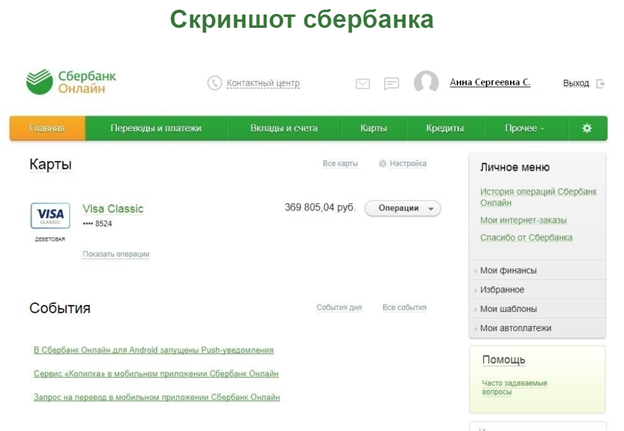
Task: Expand the Избранное section
Action: (537, 290)
